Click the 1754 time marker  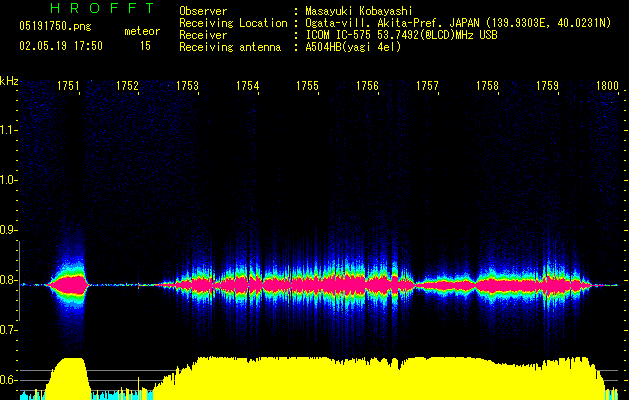pyautogui.click(x=248, y=86)
